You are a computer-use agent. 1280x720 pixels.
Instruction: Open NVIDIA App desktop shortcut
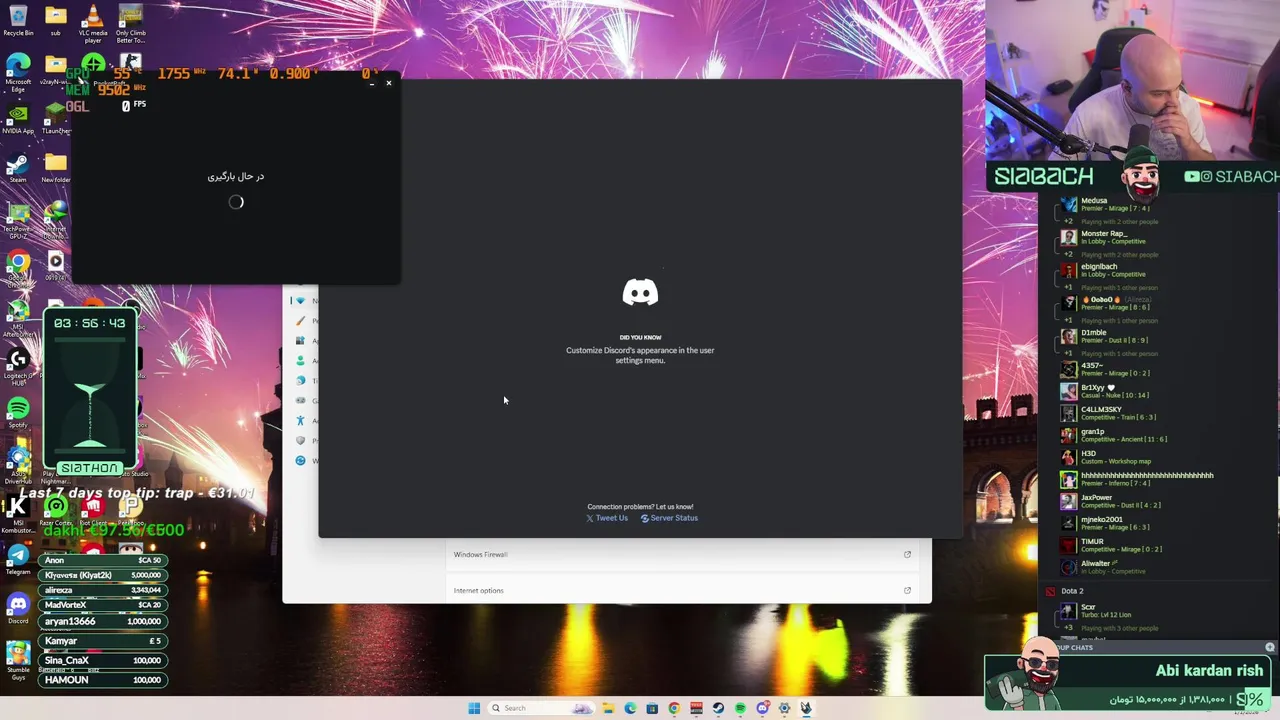tap(18, 118)
